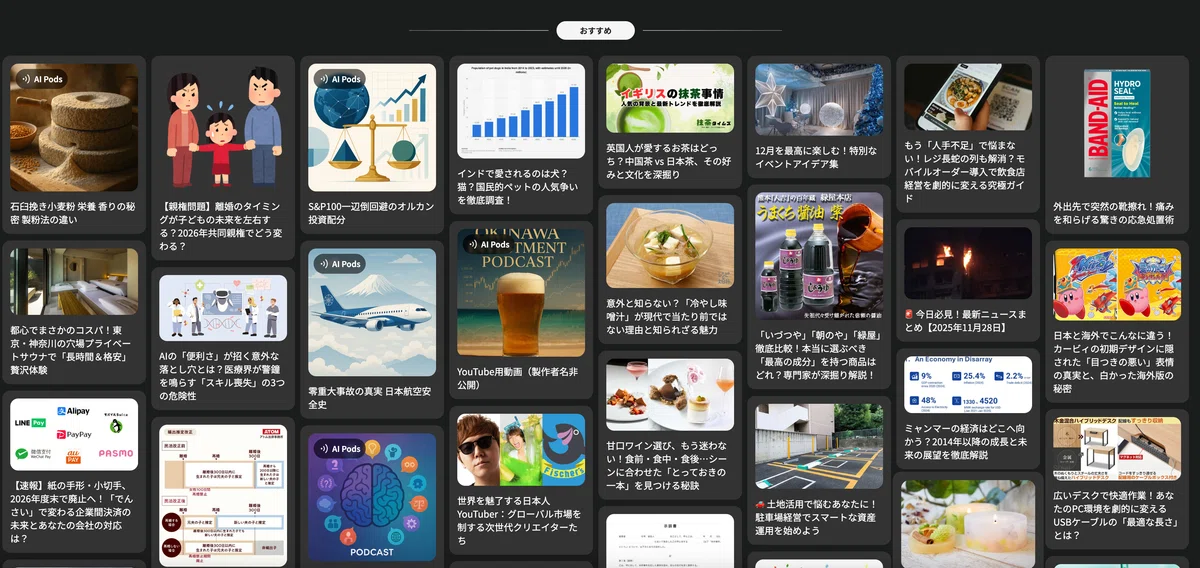This screenshot has height=568, width=1200.
Task: Open the Okinawa podcast beer thumbnail
Action: [521, 293]
